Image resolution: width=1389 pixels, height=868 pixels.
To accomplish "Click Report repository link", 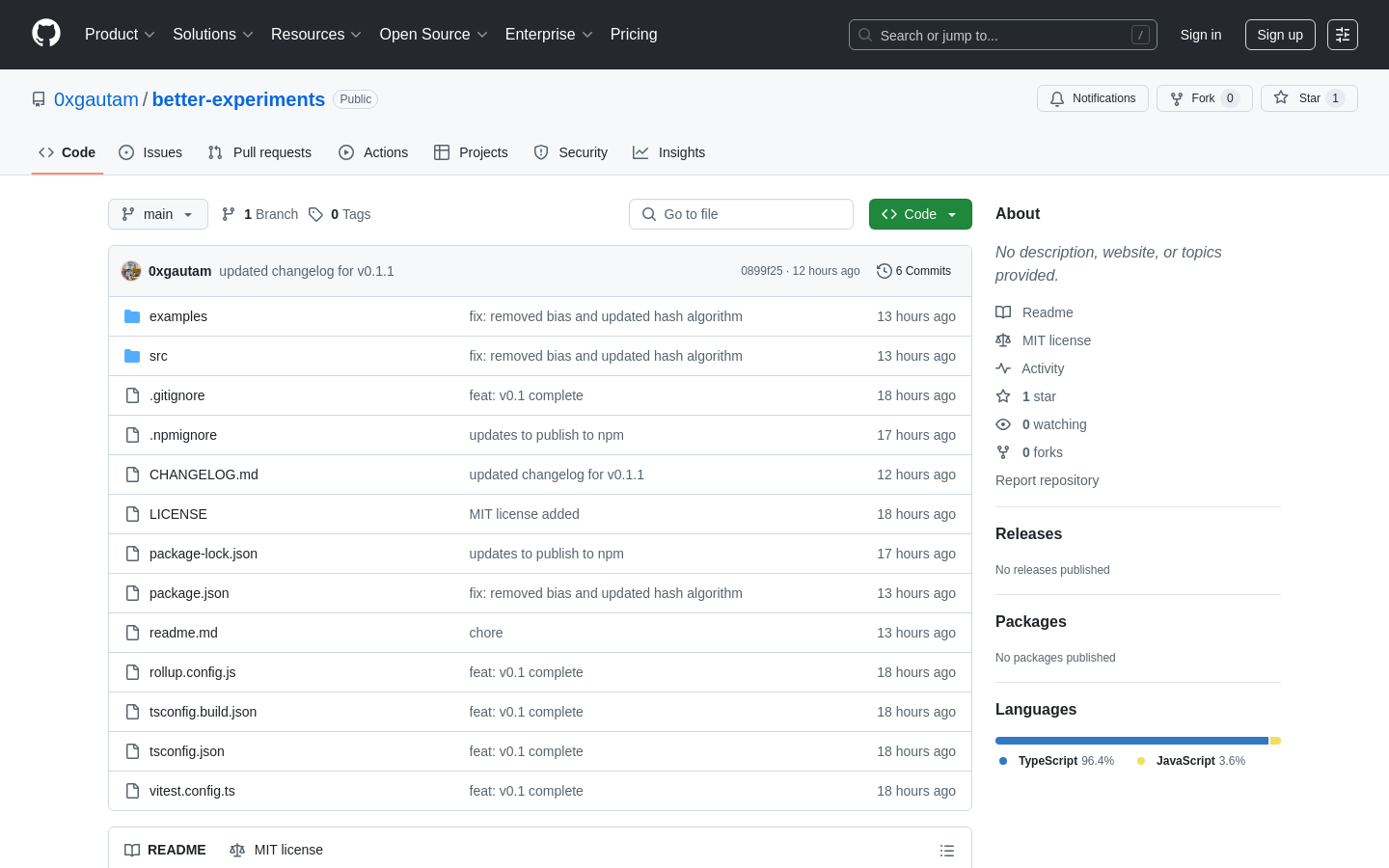I will 1047,480.
